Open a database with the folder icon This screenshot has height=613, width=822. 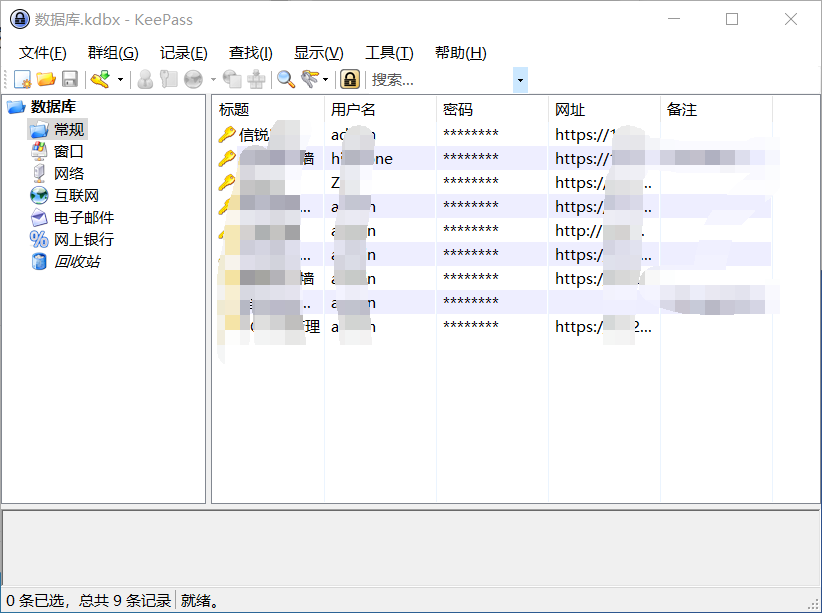46,79
